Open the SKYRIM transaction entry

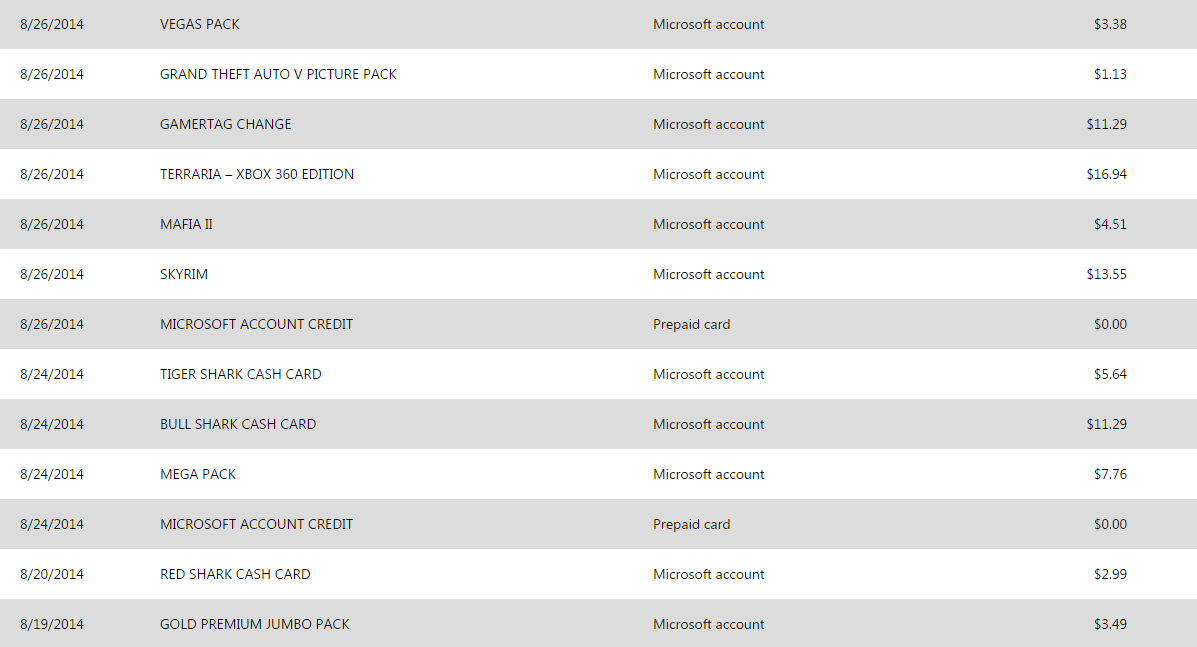[x=184, y=274]
